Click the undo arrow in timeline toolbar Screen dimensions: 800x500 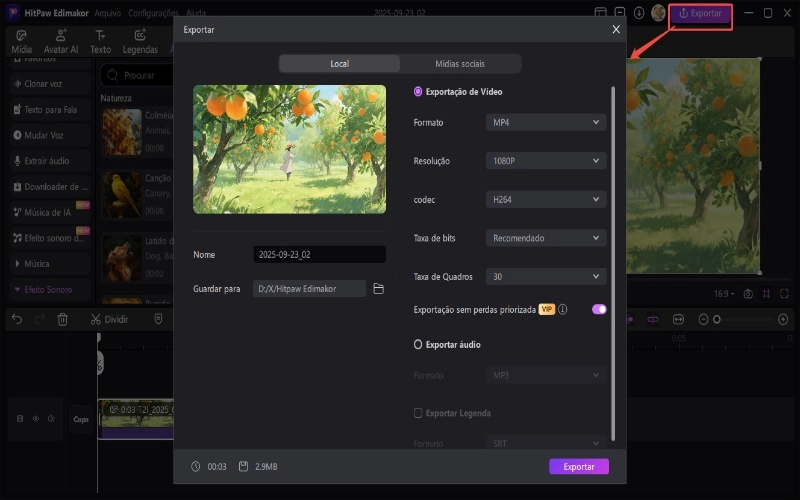point(17,319)
